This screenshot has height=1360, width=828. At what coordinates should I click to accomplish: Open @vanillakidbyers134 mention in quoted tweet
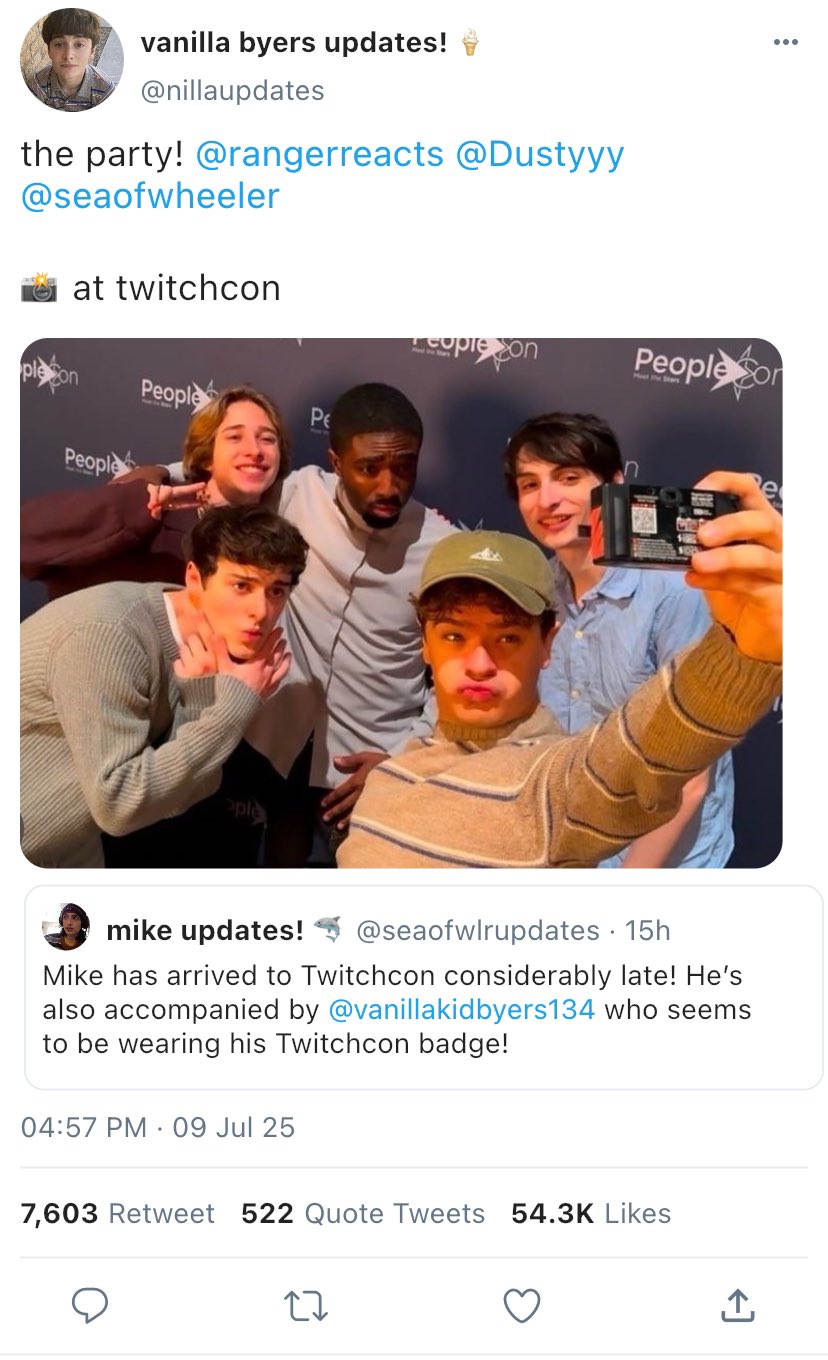point(461,1009)
